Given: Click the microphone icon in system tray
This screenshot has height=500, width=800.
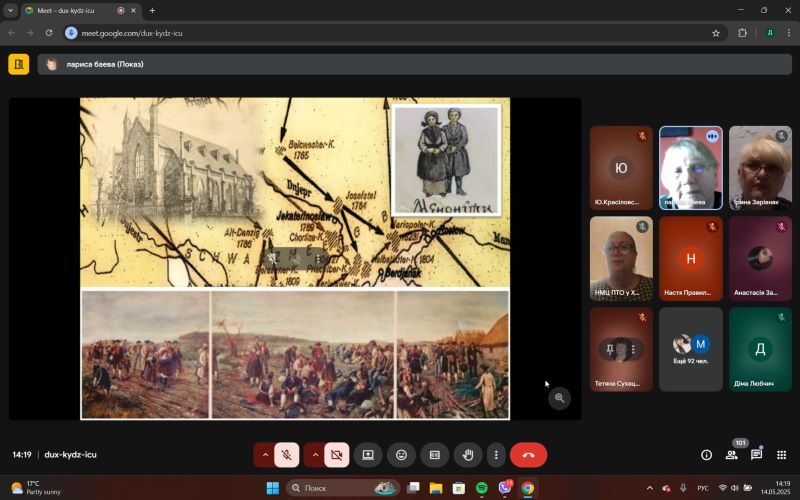Looking at the screenshot, I should click(683, 488).
